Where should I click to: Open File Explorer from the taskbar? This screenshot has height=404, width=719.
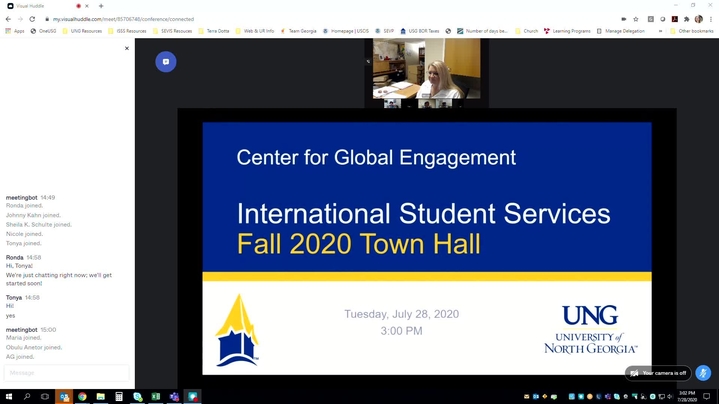click(x=100, y=396)
